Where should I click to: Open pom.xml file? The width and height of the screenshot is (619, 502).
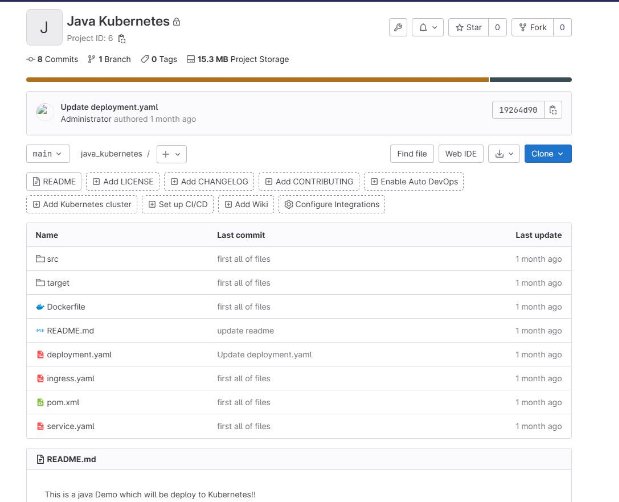tap(63, 403)
